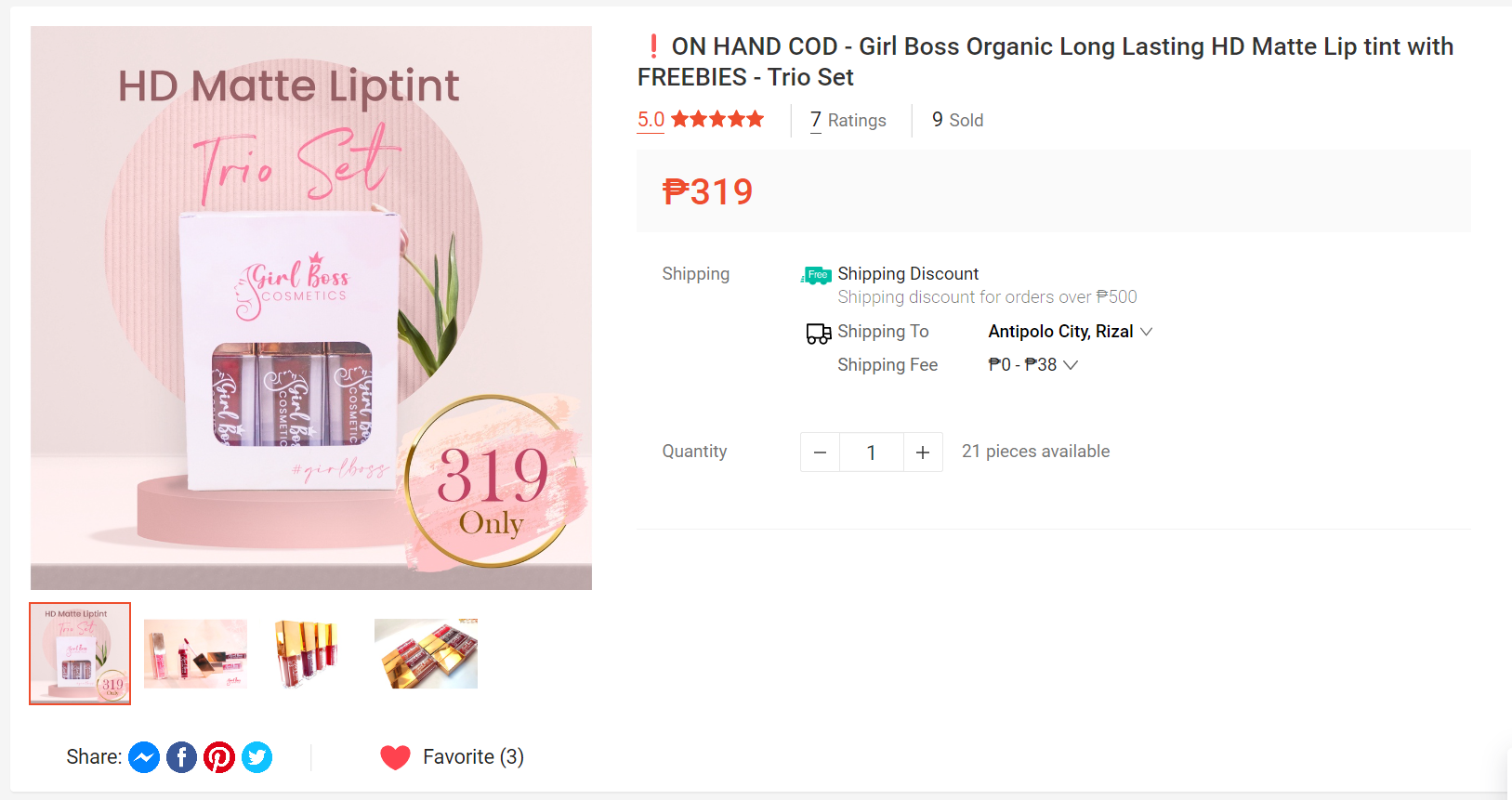Share product on Facebook
The height and width of the screenshot is (800, 1512).
point(182,757)
